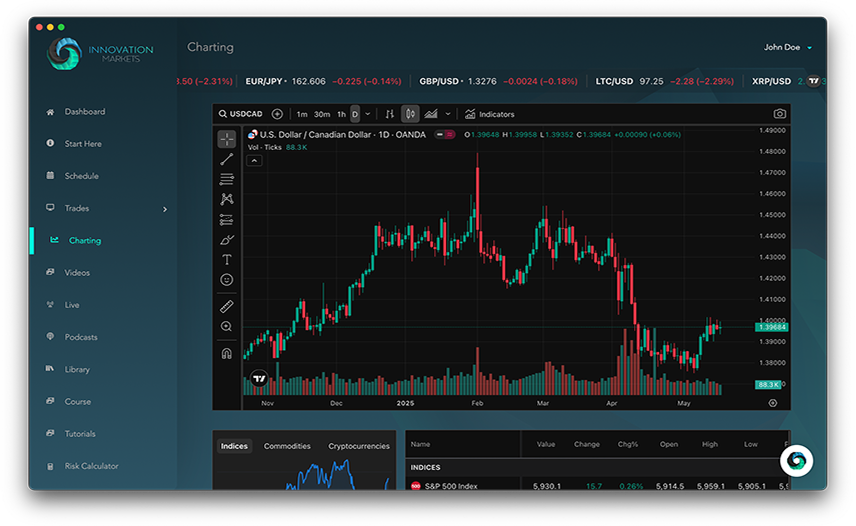856x526 pixels.
Task: Choose the text annotation tool
Action: tap(227, 260)
